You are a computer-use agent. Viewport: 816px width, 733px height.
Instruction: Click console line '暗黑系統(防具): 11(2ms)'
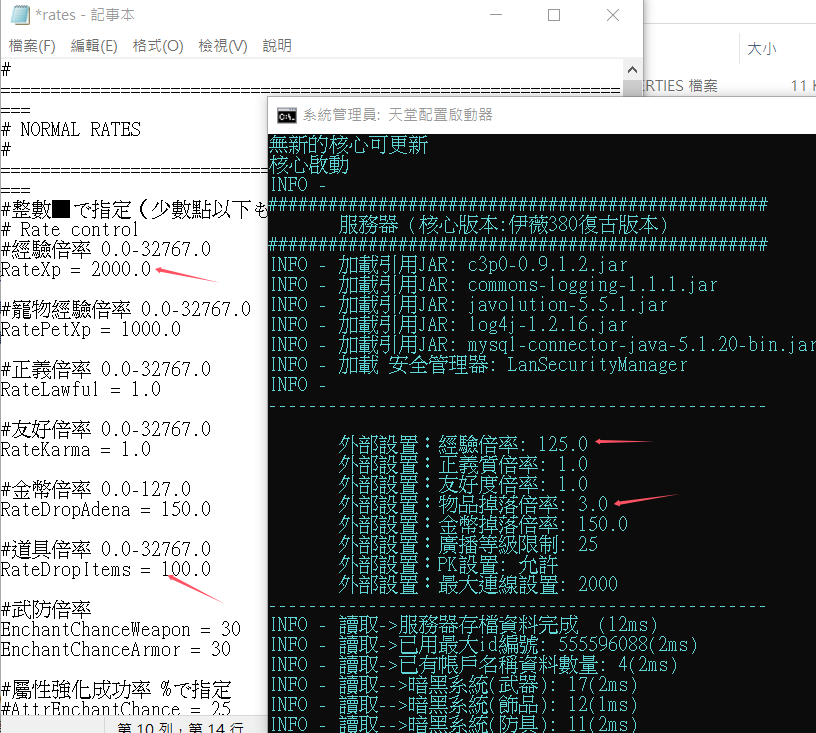click(523, 724)
